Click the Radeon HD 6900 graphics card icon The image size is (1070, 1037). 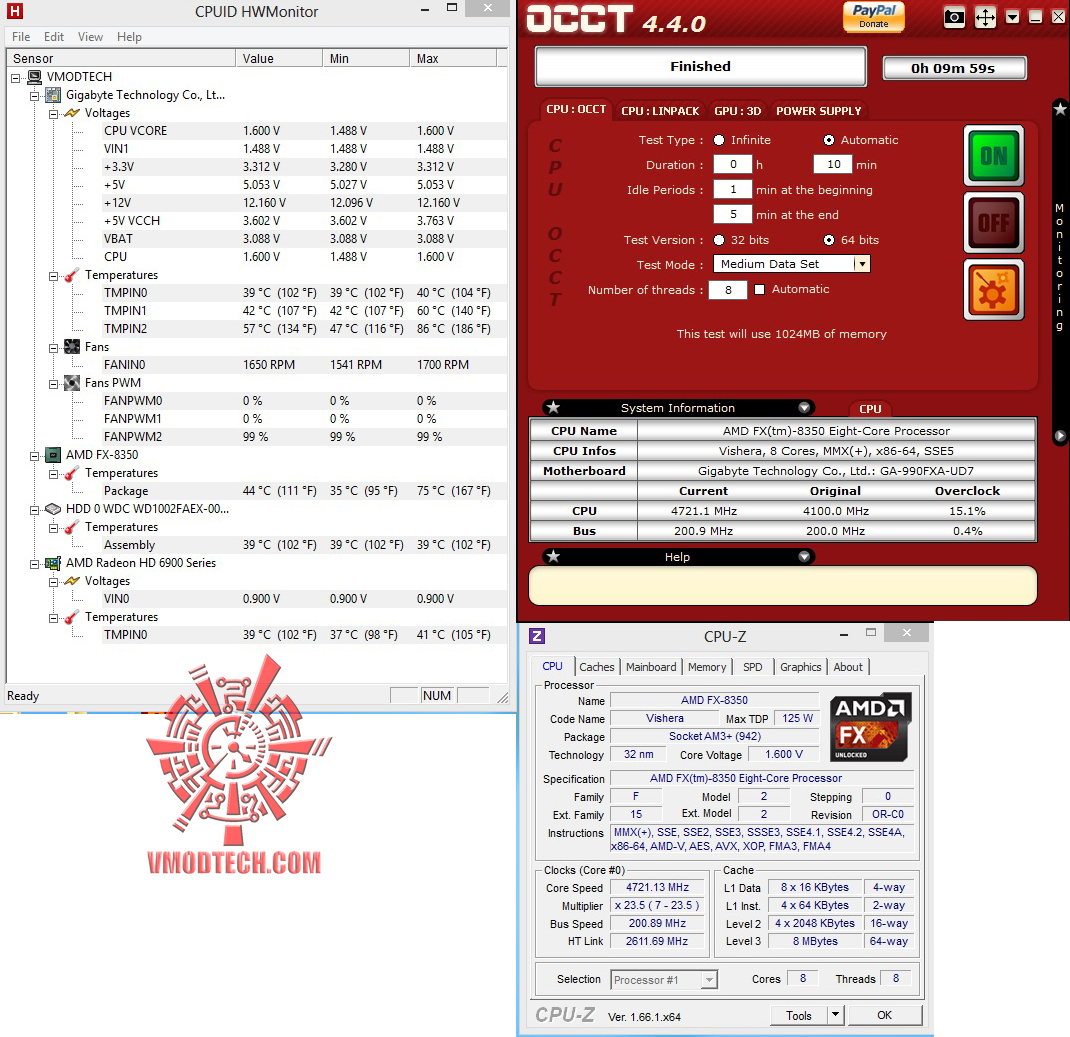(53, 563)
